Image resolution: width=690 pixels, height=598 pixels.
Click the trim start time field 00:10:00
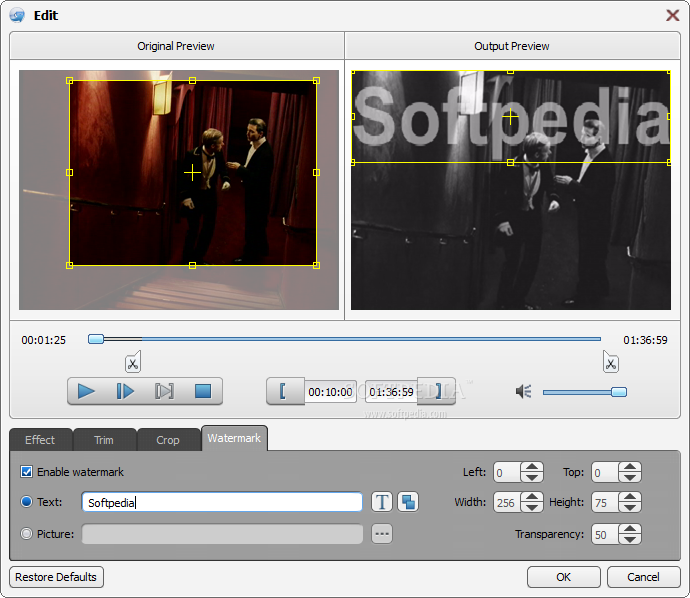coord(330,392)
